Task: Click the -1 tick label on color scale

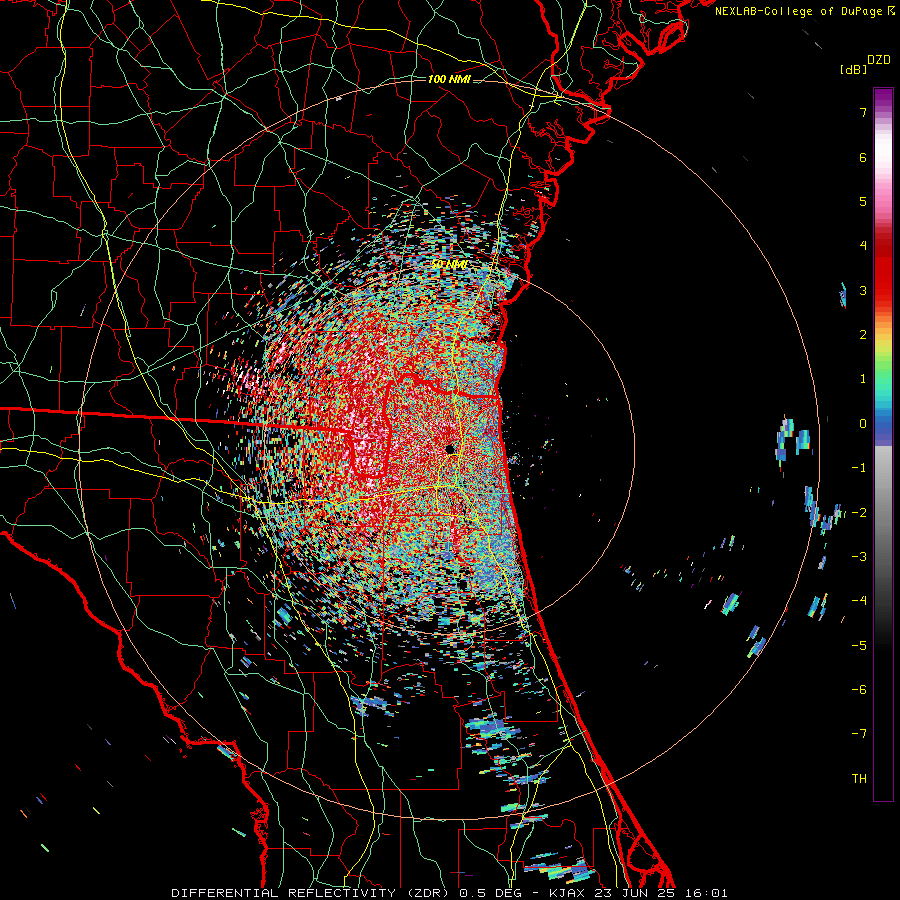Action: point(859,468)
